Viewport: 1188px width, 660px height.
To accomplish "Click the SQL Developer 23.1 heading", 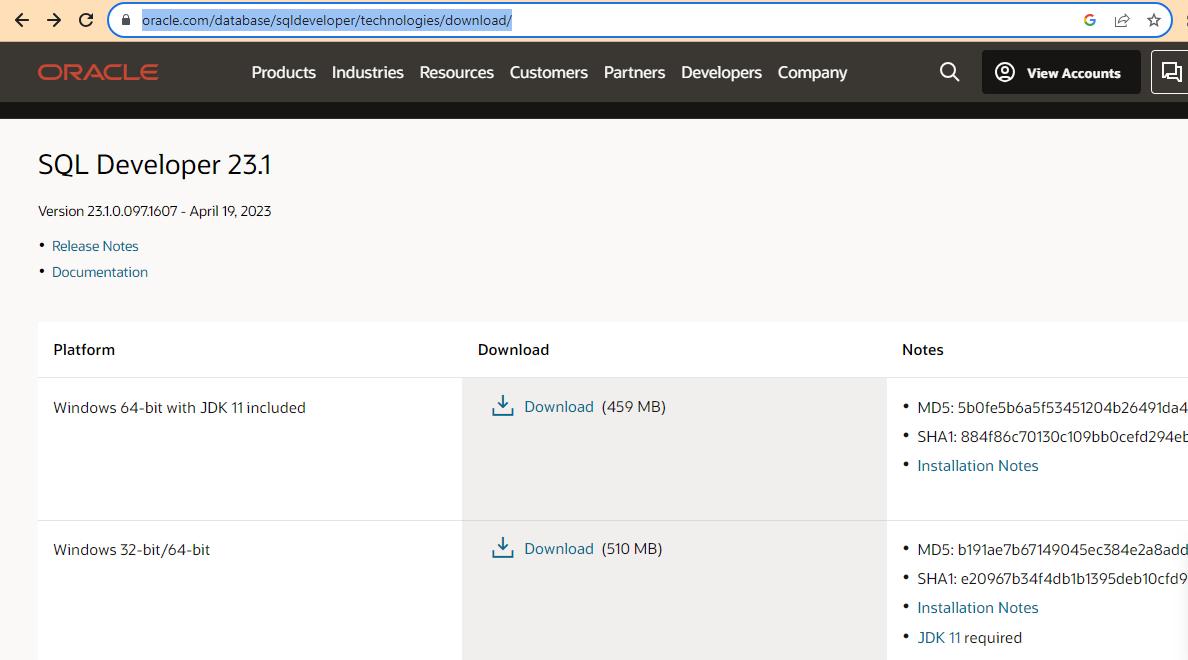I will click(x=155, y=164).
